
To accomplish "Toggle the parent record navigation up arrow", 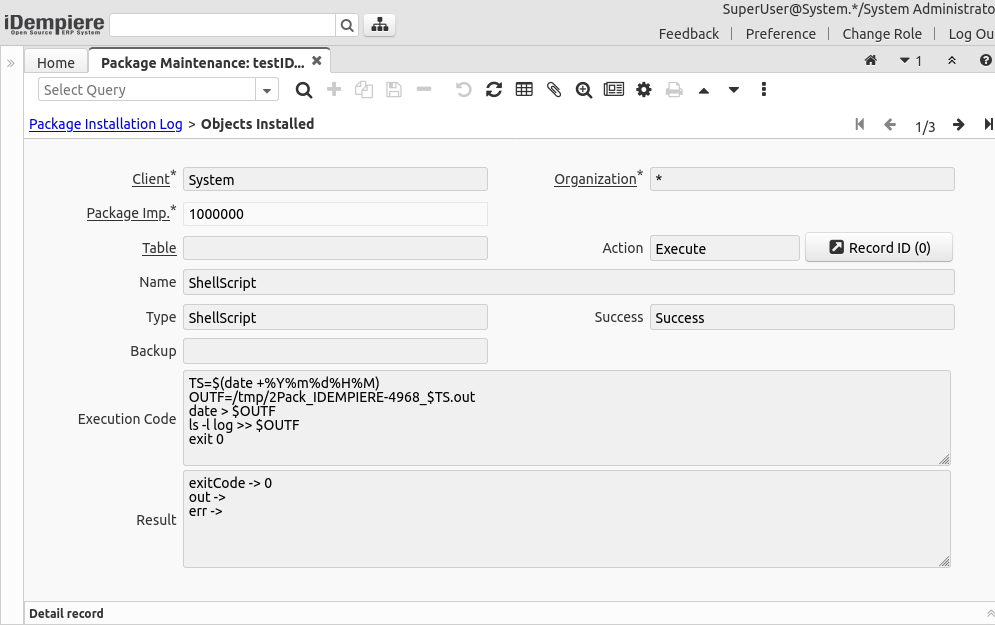I will tap(704, 89).
